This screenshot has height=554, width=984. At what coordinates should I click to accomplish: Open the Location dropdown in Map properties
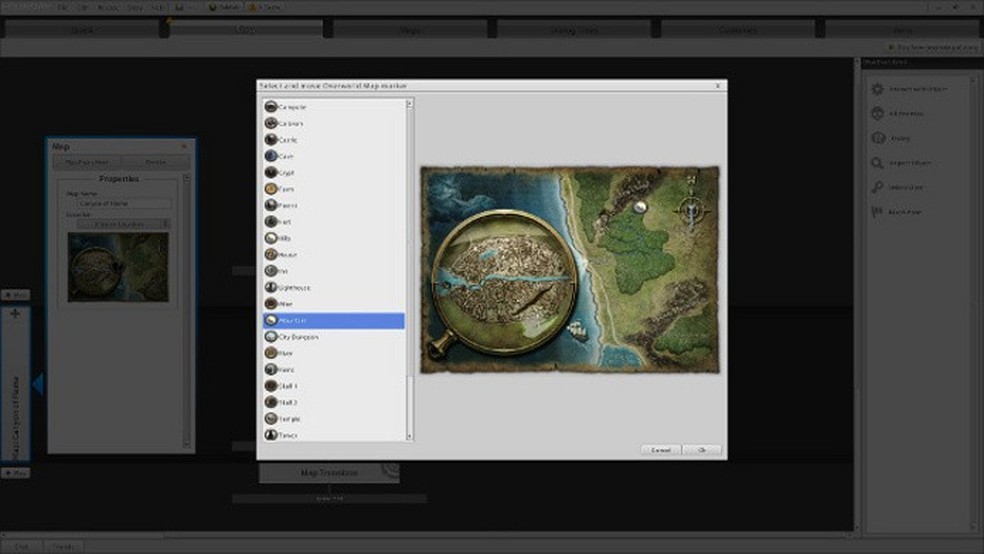124,224
